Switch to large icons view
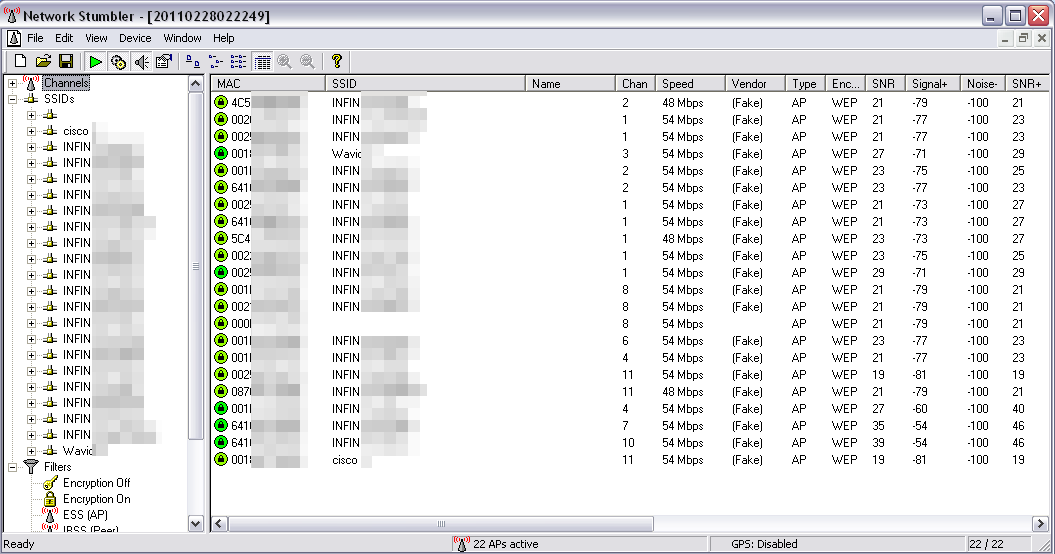The width and height of the screenshot is (1055, 554). (193, 62)
